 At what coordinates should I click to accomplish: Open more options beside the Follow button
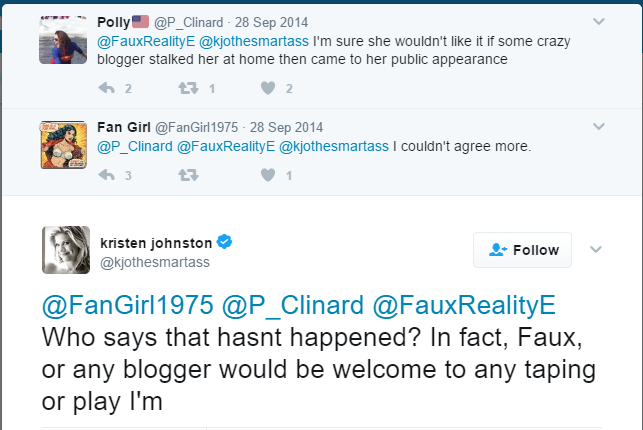597,249
